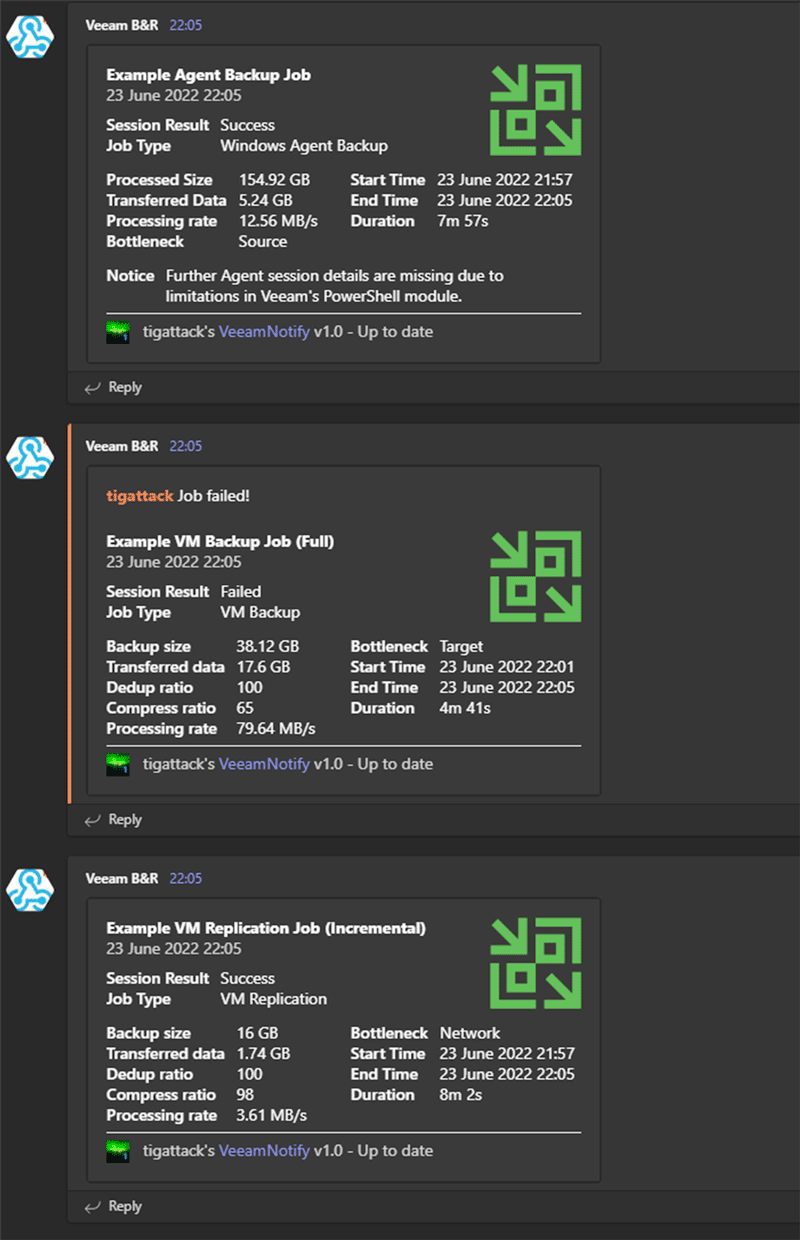
Task: Click the '154.92 GB' processed size value
Action: pos(274,180)
